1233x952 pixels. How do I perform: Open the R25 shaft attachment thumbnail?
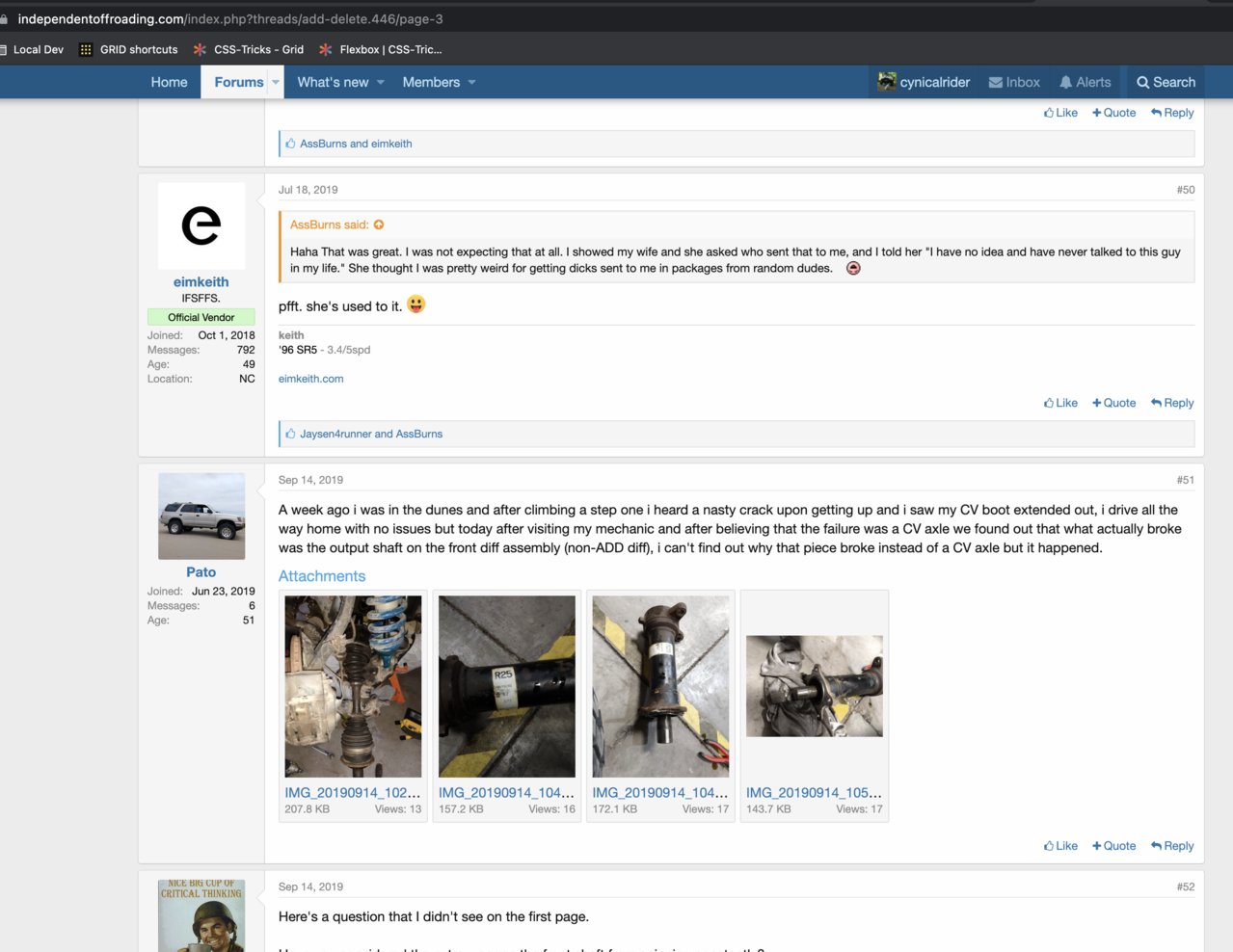point(507,686)
